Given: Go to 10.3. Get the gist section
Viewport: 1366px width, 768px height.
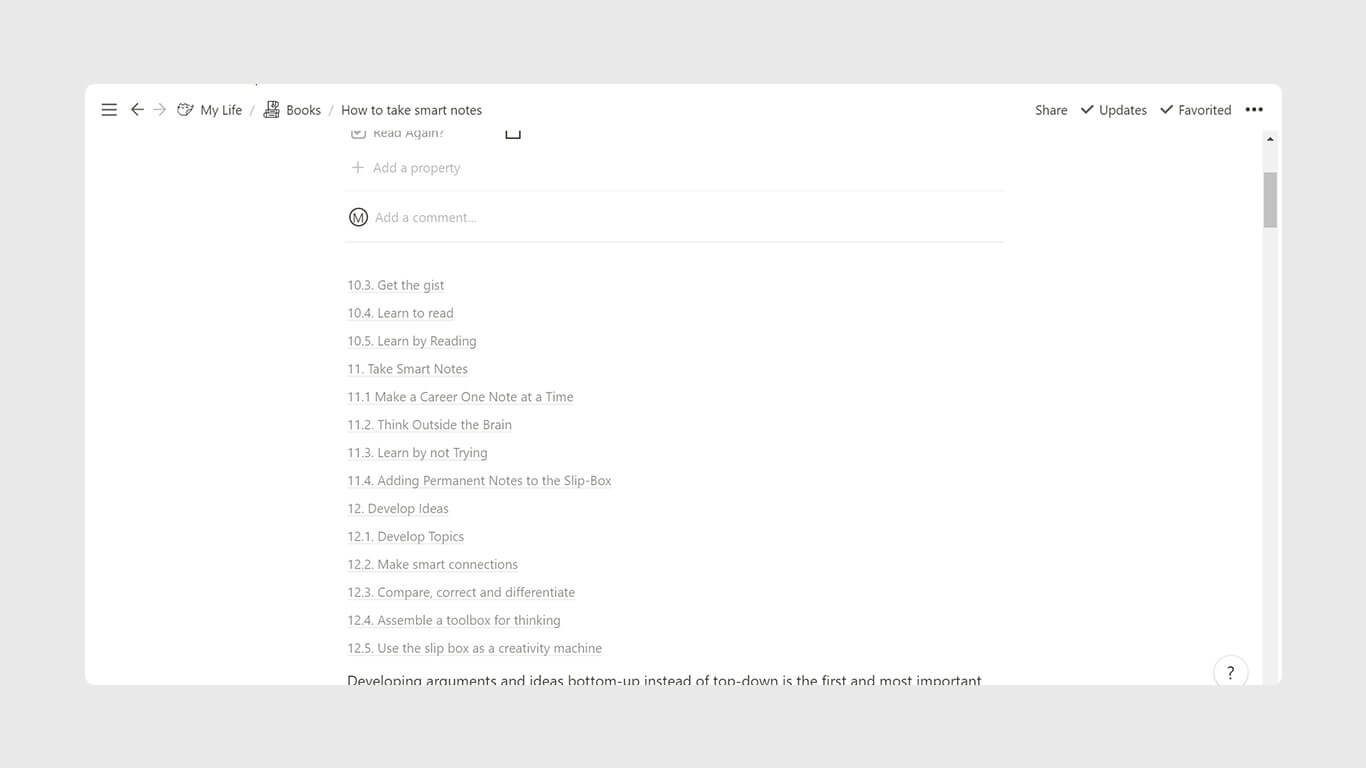Looking at the screenshot, I should coord(395,285).
